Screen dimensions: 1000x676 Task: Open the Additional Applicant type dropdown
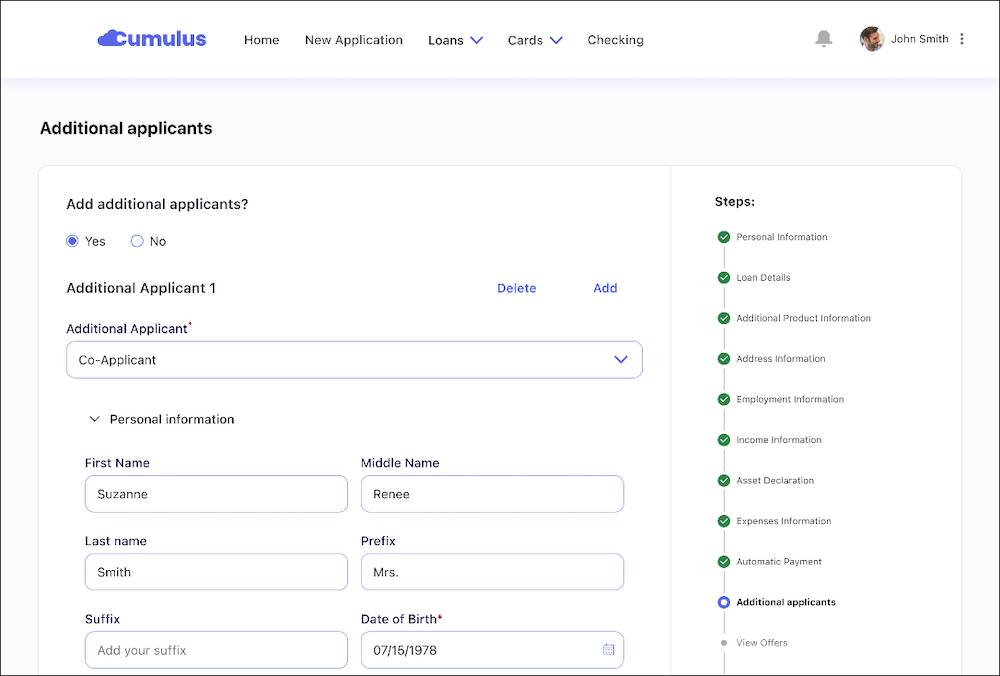tap(354, 360)
